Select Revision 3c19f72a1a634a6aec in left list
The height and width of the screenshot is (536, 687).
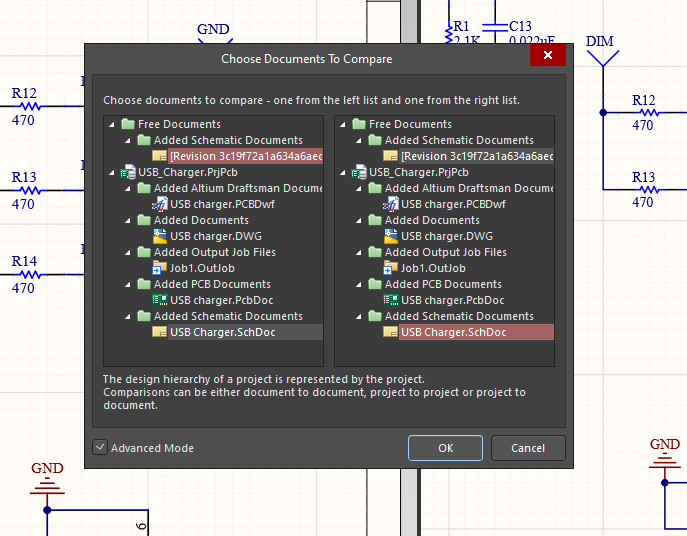[x=246, y=156]
